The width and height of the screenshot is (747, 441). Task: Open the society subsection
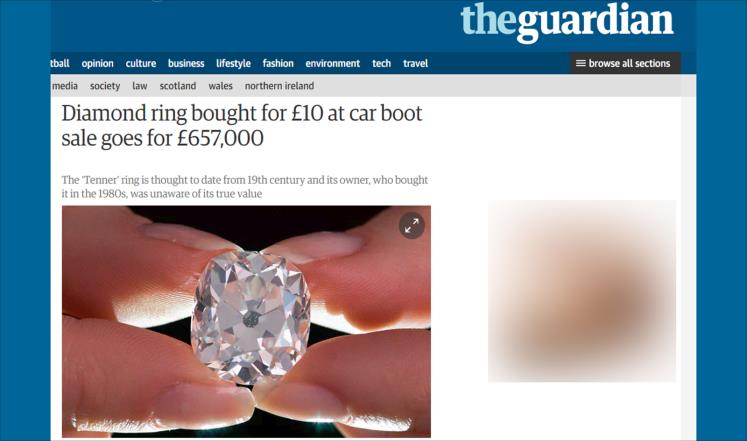click(105, 86)
